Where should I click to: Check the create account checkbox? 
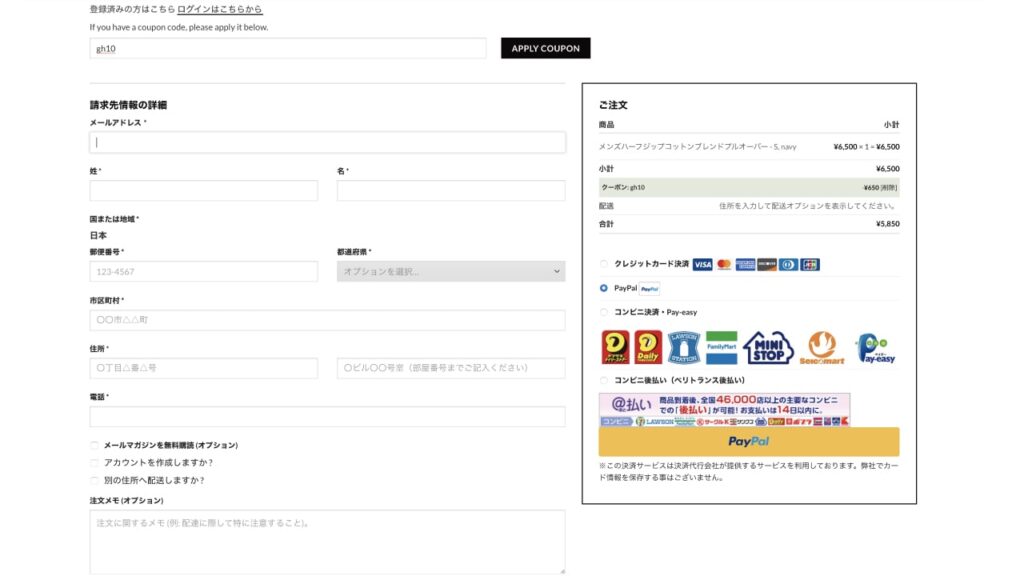tap(95, 463)
